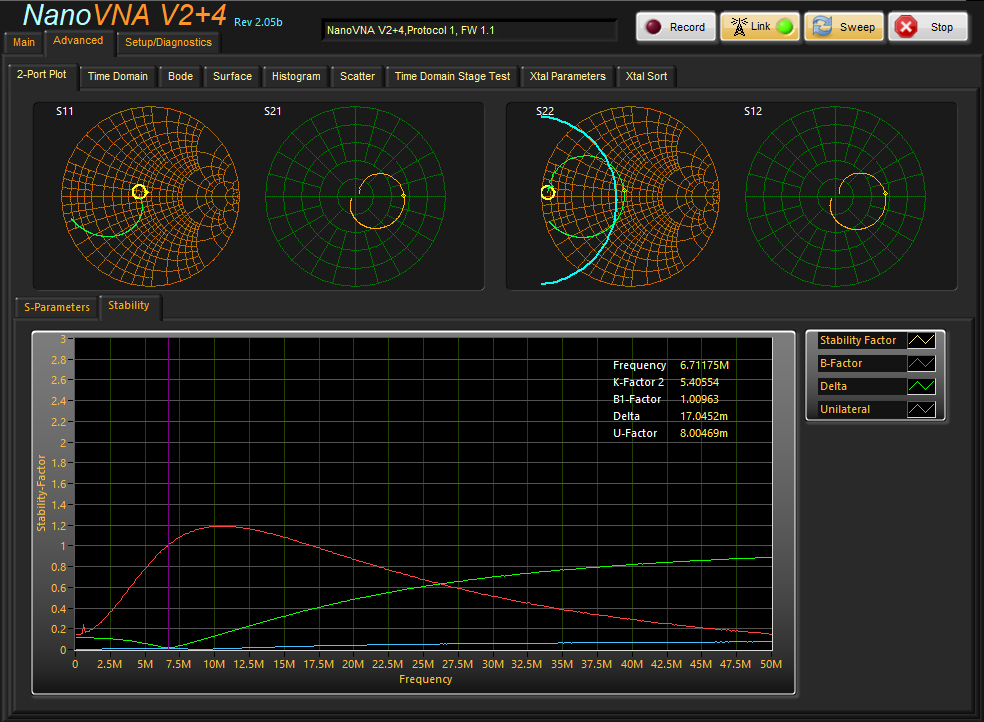Click the Link button label
Screen dimensions: 984x722
coord(761,26)
